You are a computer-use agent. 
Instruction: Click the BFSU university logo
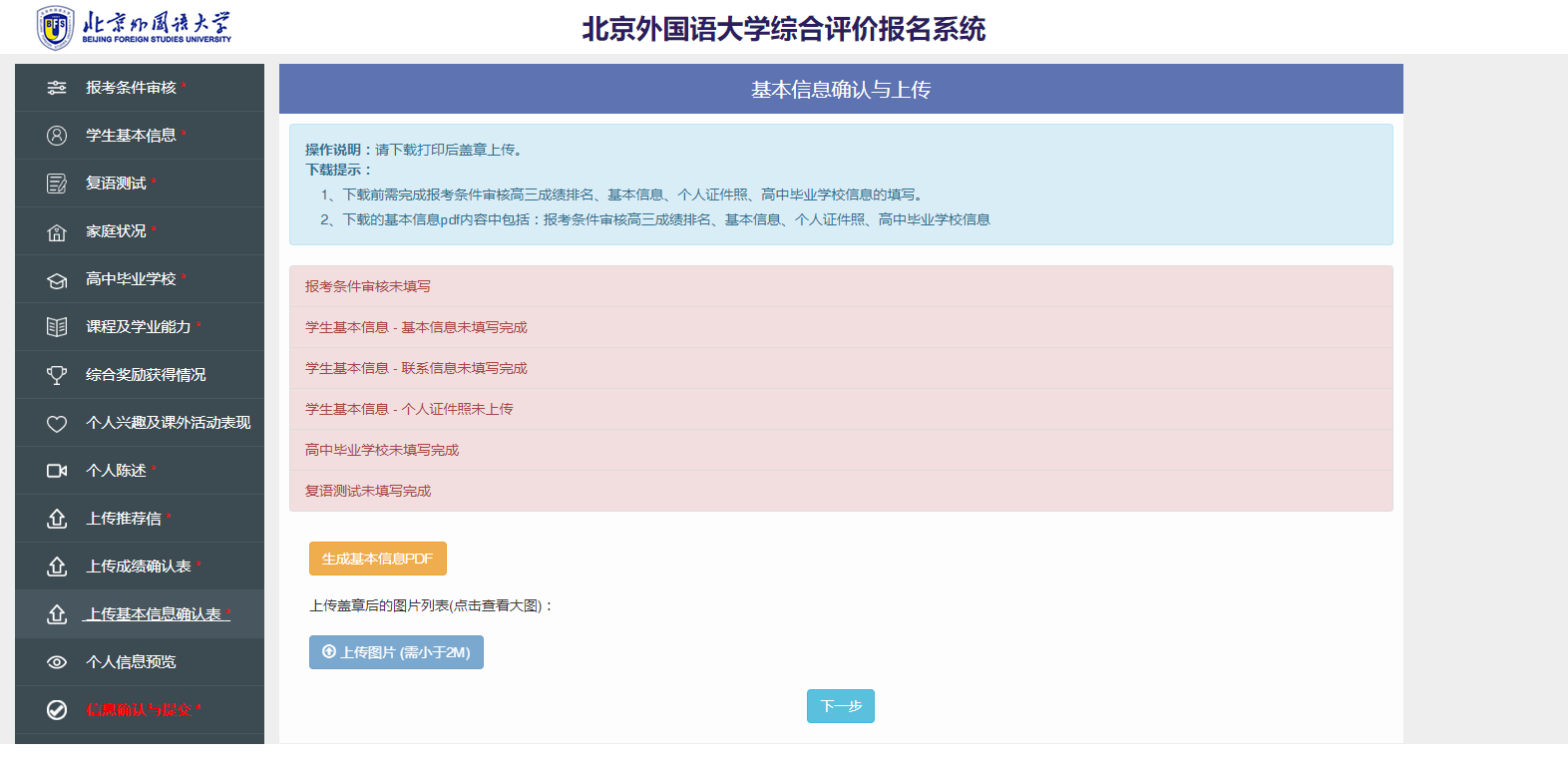coord(134,27)
